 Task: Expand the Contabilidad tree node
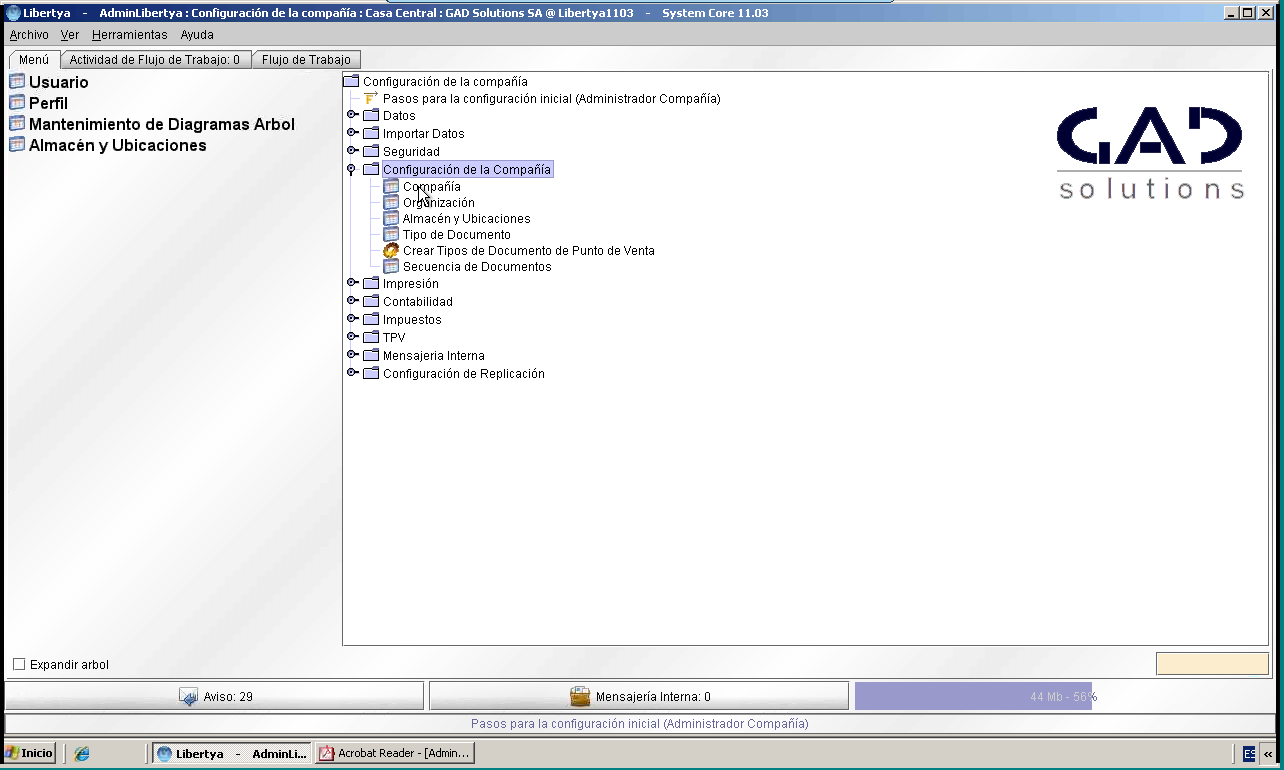click(352, 300)
